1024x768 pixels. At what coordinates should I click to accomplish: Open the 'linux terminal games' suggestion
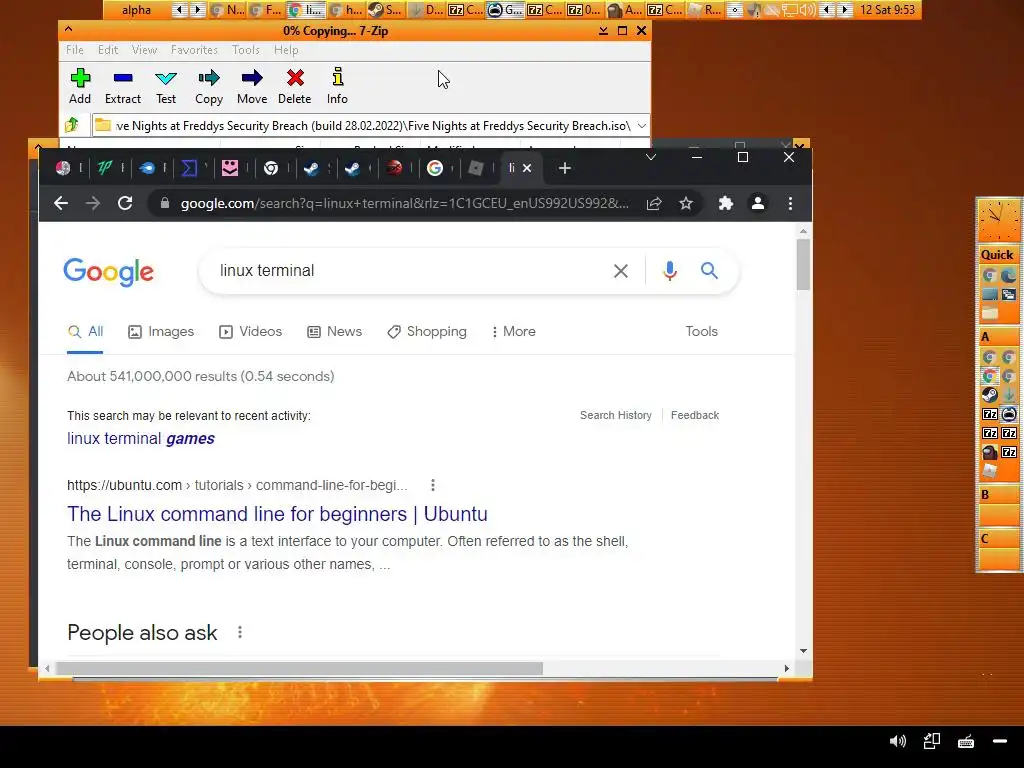coord(140,438)
